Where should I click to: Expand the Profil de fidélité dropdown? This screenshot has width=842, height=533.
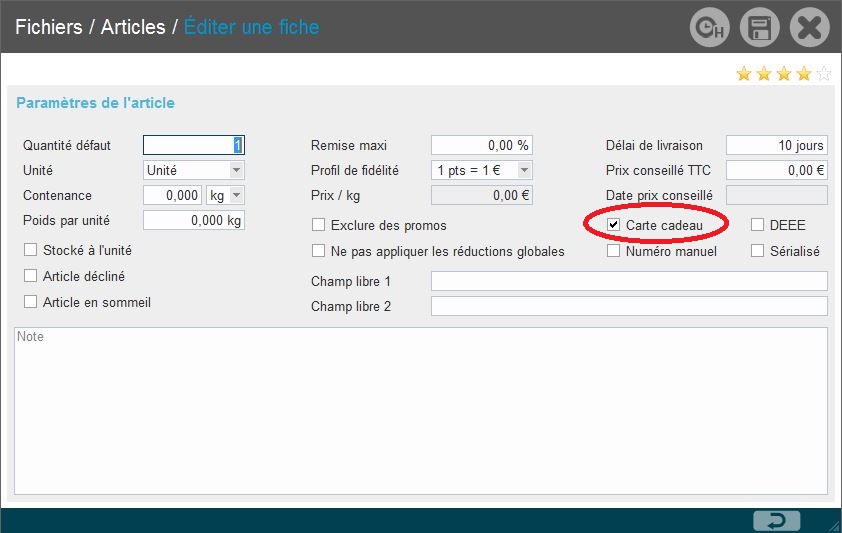(x=482, y=170)
